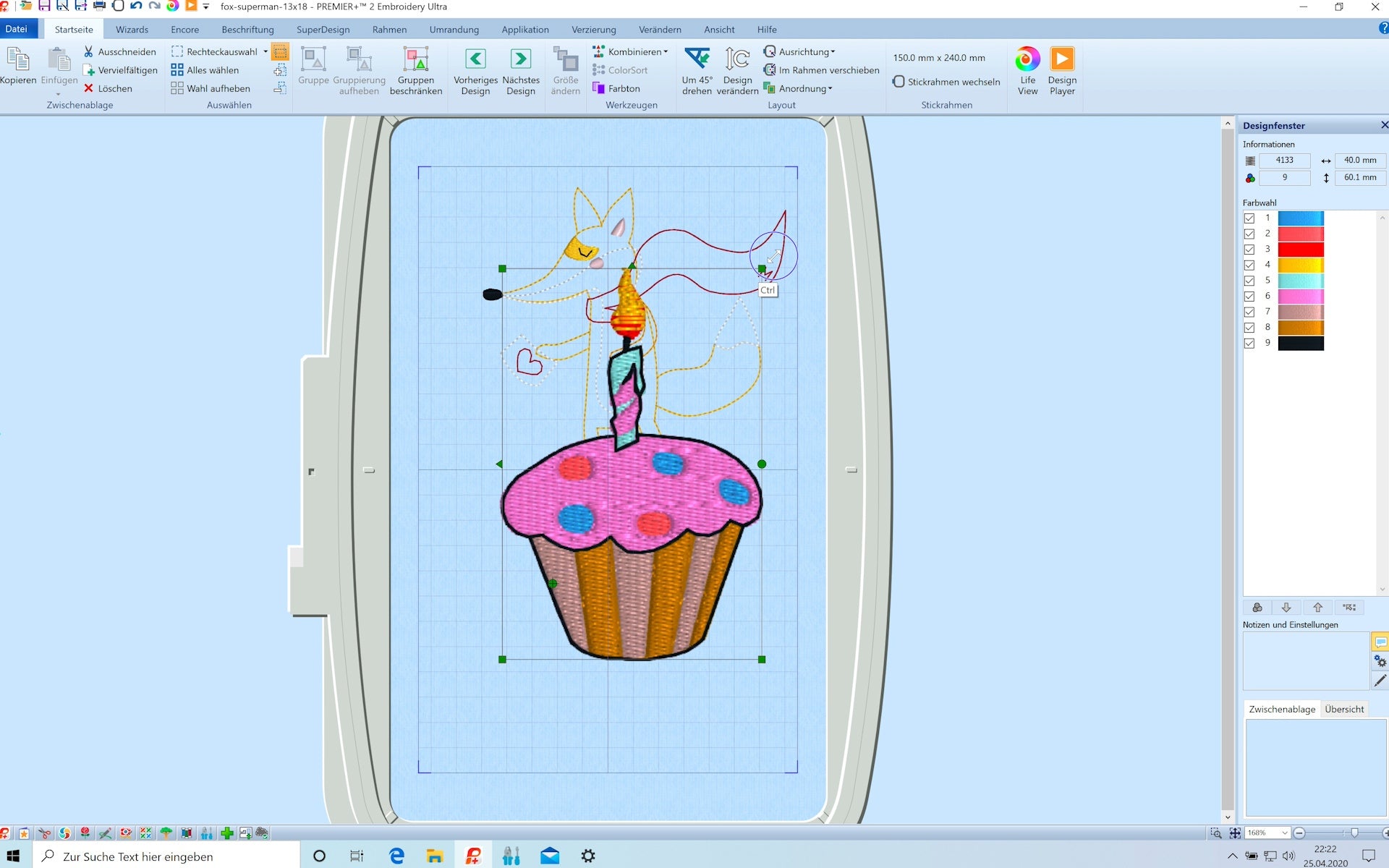Image resolution: width=1389 pixels, height=868 pixels.
Task: Open Rechteckauswahl dropdown arrow
Action: pos(266,51)
